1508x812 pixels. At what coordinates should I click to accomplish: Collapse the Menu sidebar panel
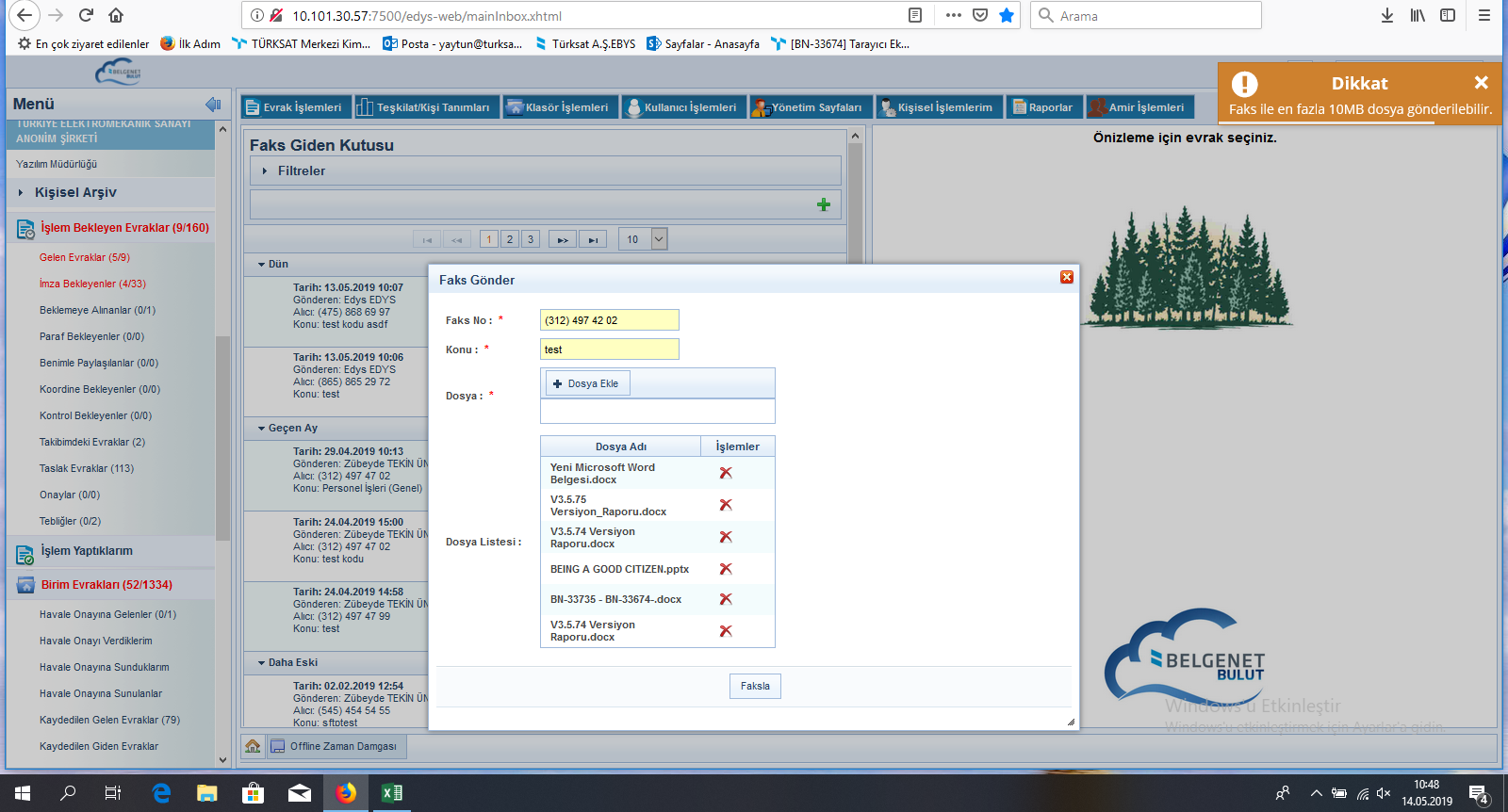coord(213,104)
